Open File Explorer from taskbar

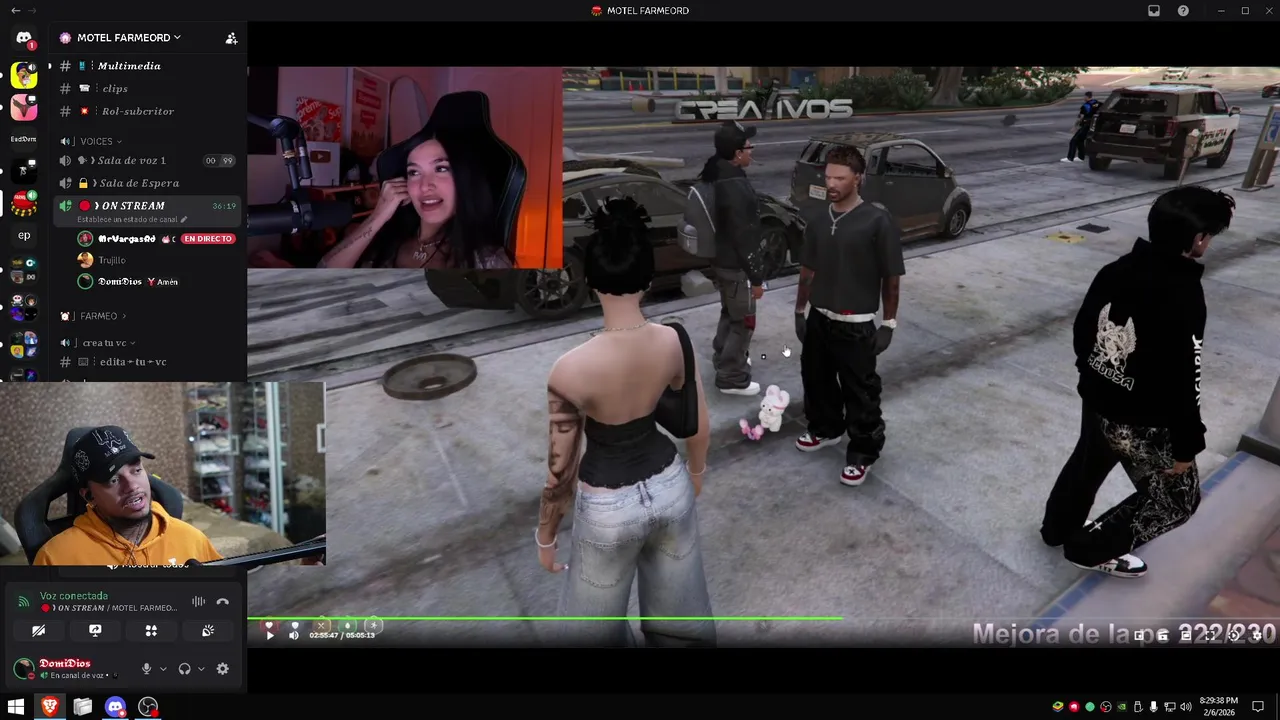[x=82, y=707]
